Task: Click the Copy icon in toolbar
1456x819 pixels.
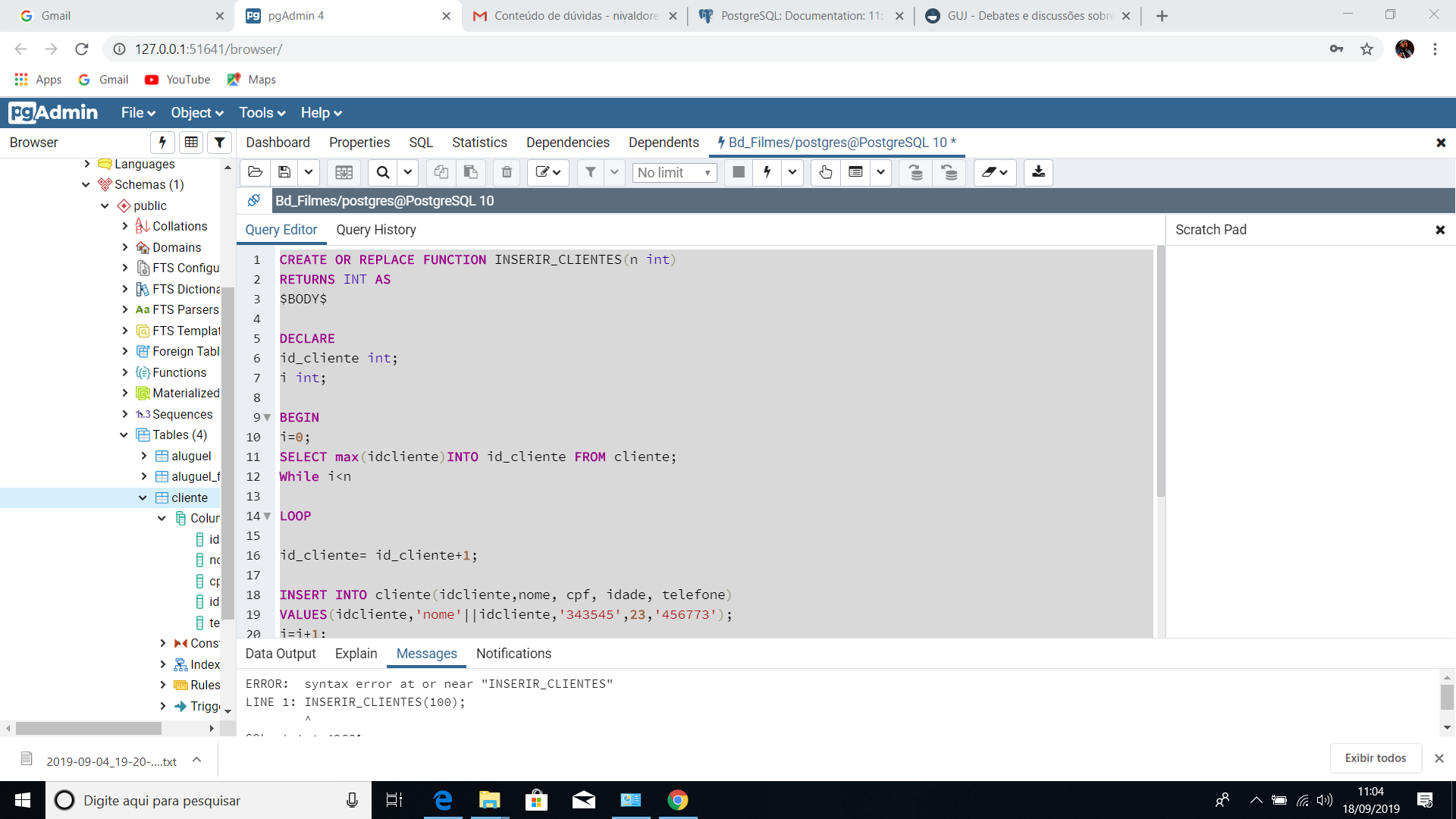Action: tap(441, 173)
